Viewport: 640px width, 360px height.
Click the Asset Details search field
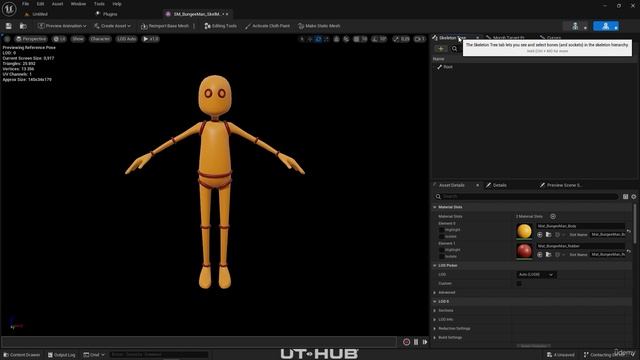click(x=527, y=196)
